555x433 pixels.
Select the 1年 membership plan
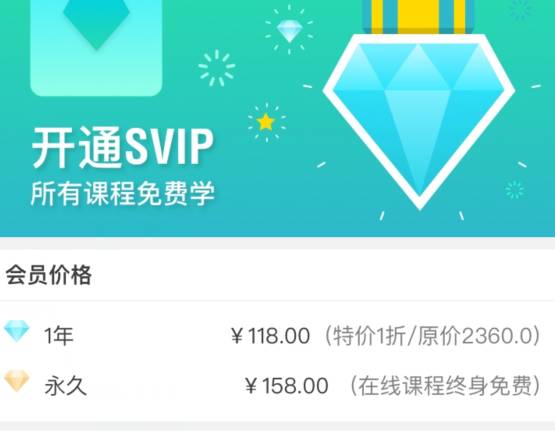pos(278,335)
